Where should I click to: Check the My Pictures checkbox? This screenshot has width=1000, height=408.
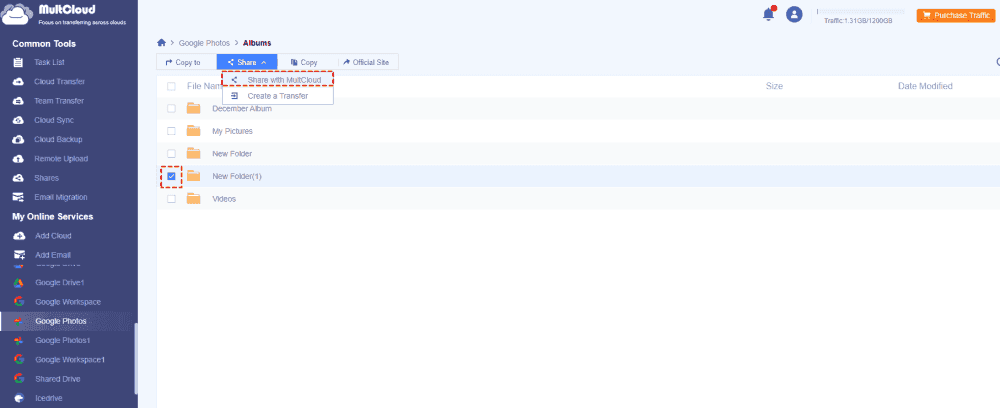coord(171,131)
